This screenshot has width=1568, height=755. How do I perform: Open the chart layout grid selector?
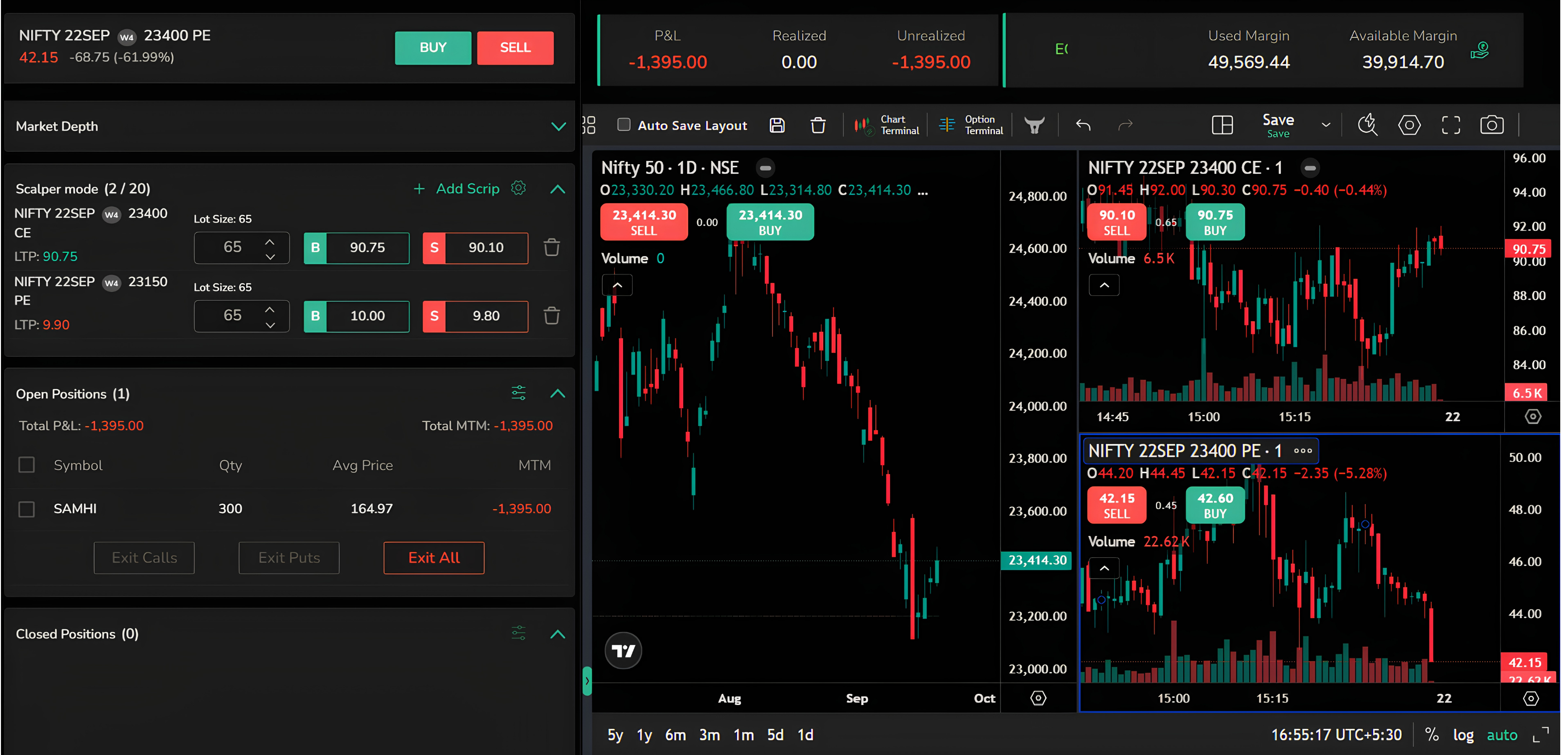tap(1222, 125)
